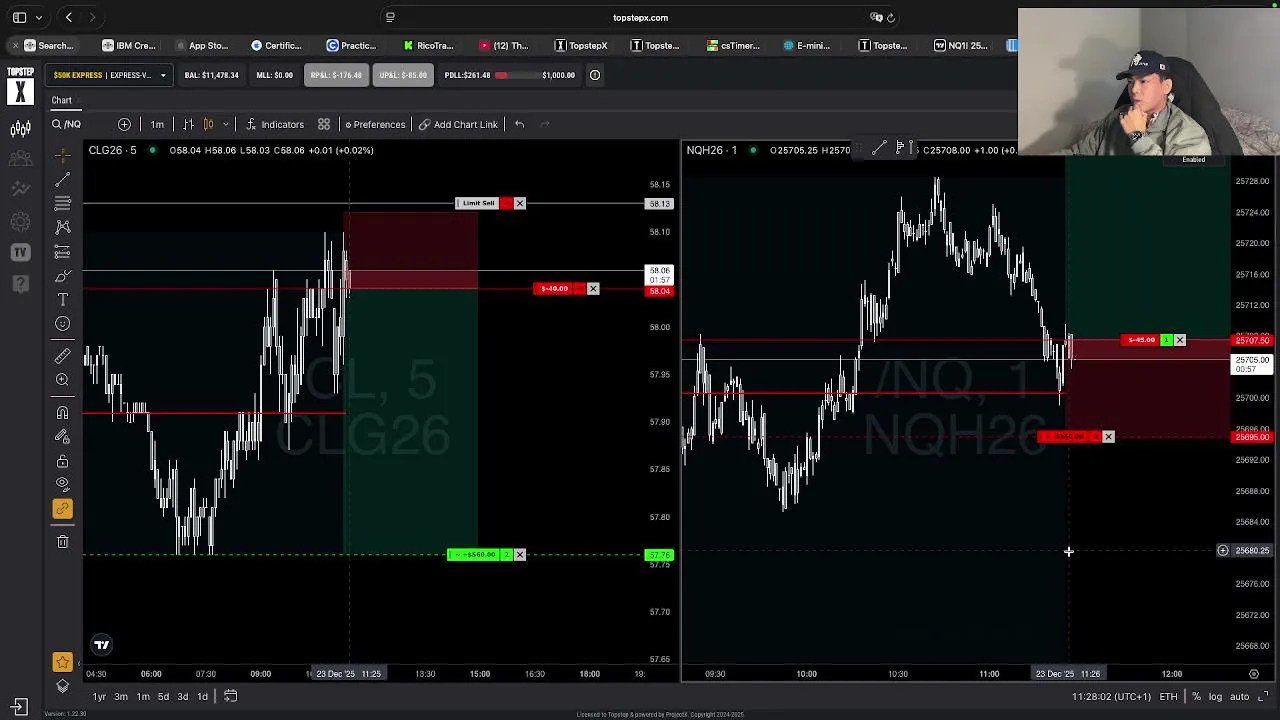The image size is (1280, 720).
Task: Click the BAL $11,478.34 display
Action: [211, 75]
